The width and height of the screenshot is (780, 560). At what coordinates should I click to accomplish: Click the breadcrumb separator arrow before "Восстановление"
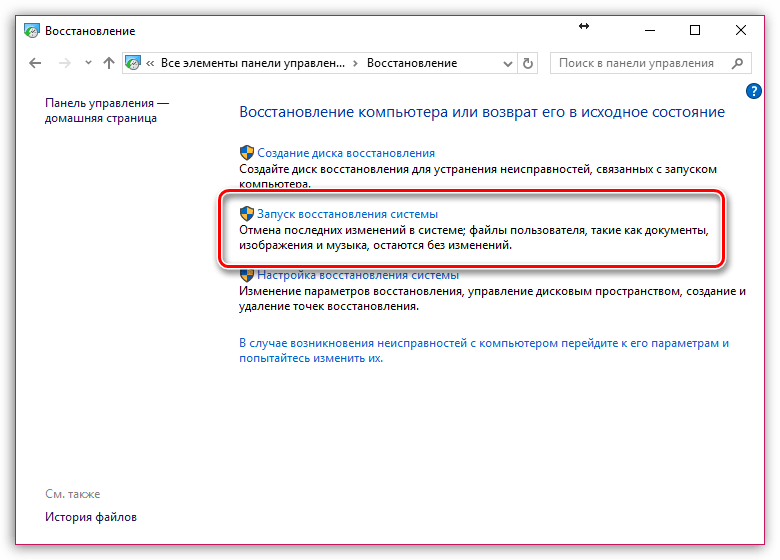355,63
